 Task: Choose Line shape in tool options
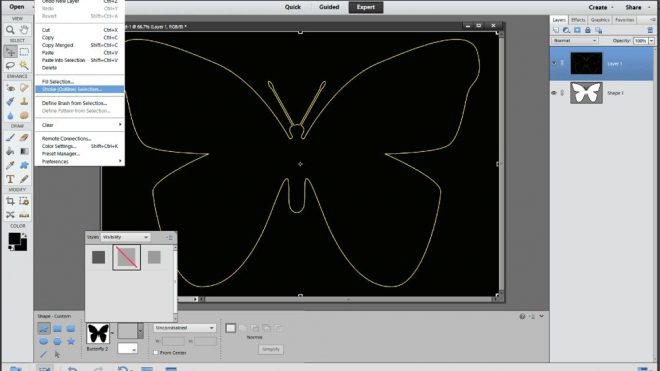tap(43, 355)
